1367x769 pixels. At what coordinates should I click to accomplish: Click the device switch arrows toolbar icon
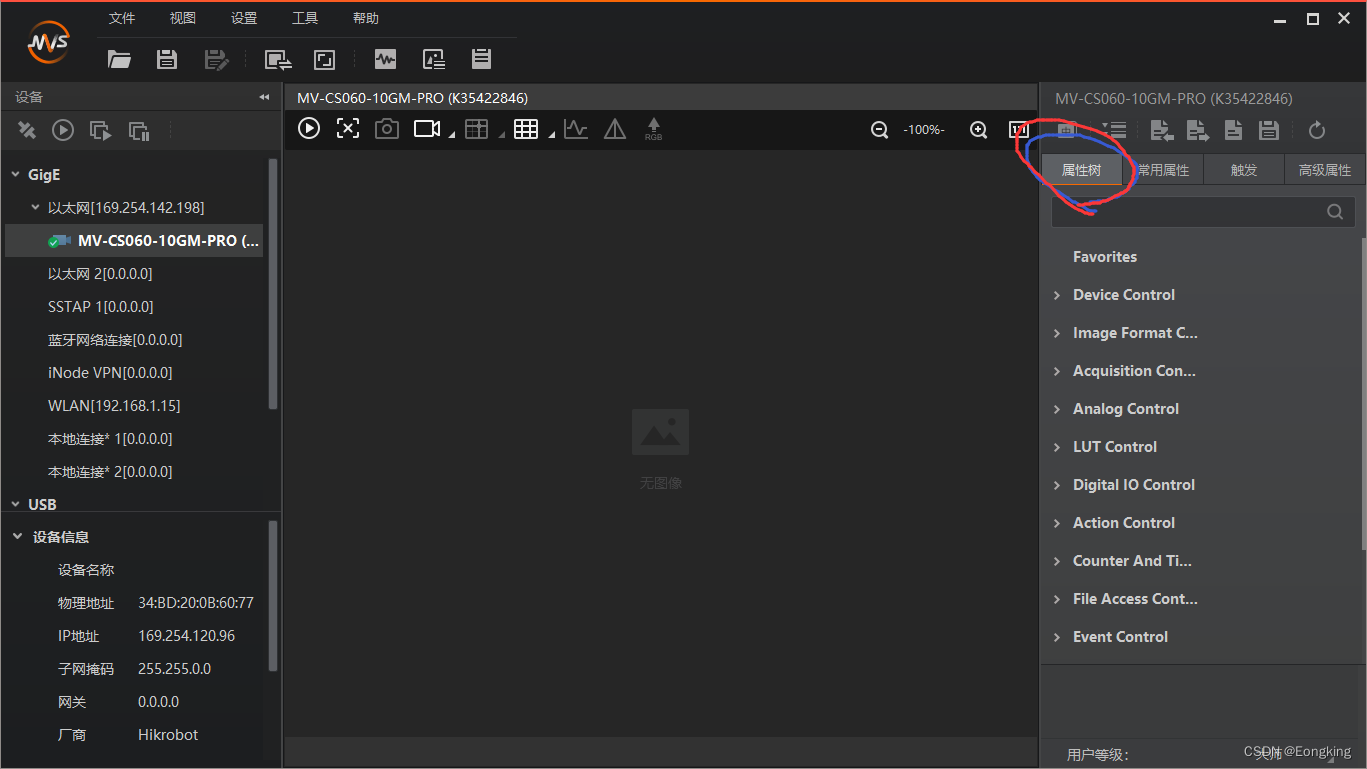point(278,59)
